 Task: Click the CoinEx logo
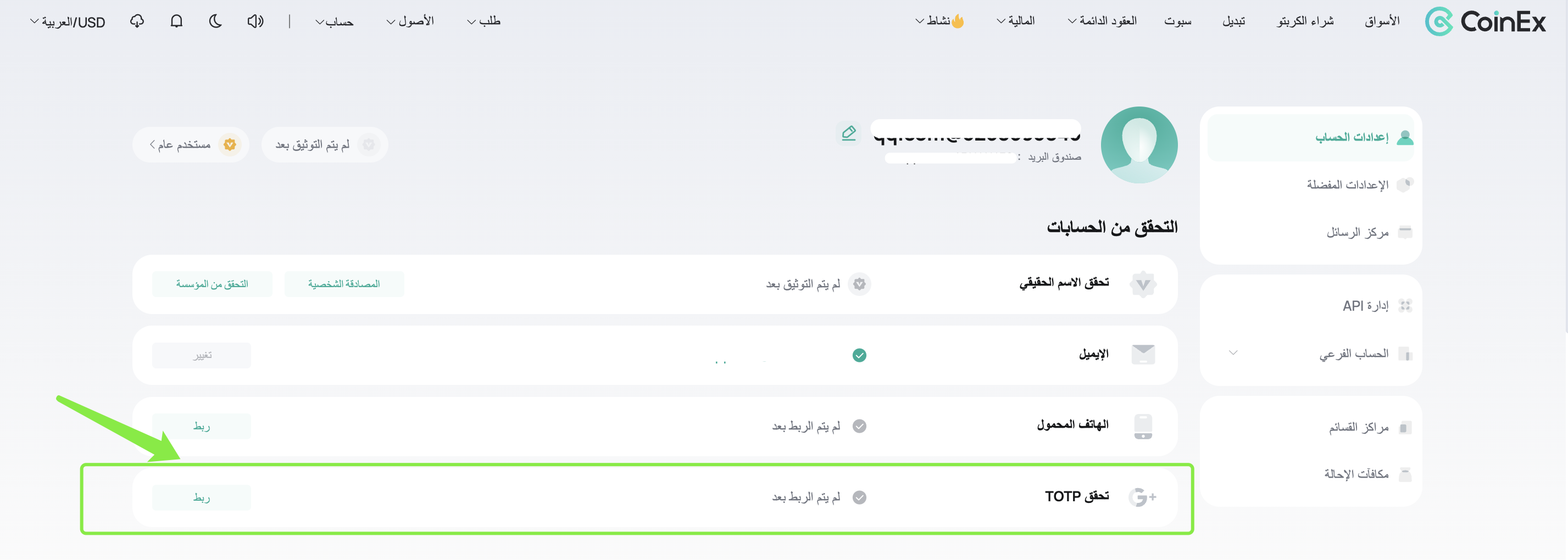click(x=1484, y=22)
